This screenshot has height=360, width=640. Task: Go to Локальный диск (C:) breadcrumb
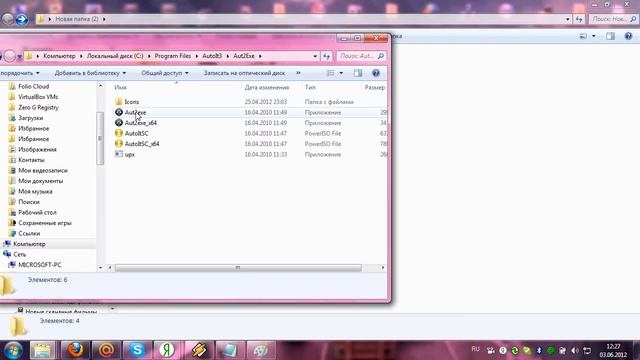point(115,56)
